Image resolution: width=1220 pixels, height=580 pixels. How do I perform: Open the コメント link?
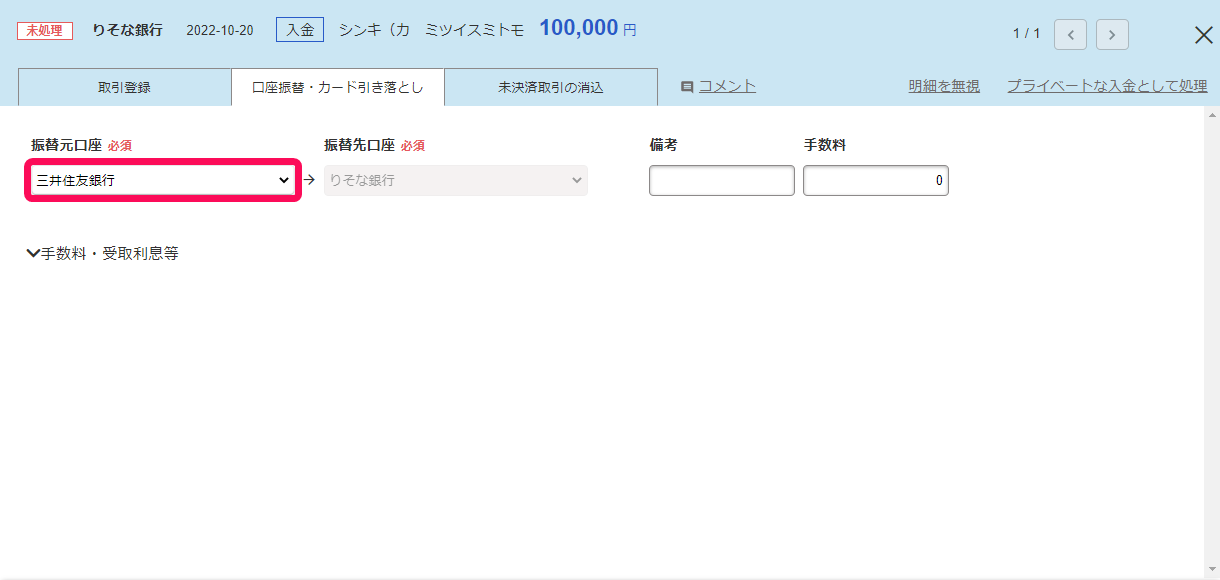(727, 86)
